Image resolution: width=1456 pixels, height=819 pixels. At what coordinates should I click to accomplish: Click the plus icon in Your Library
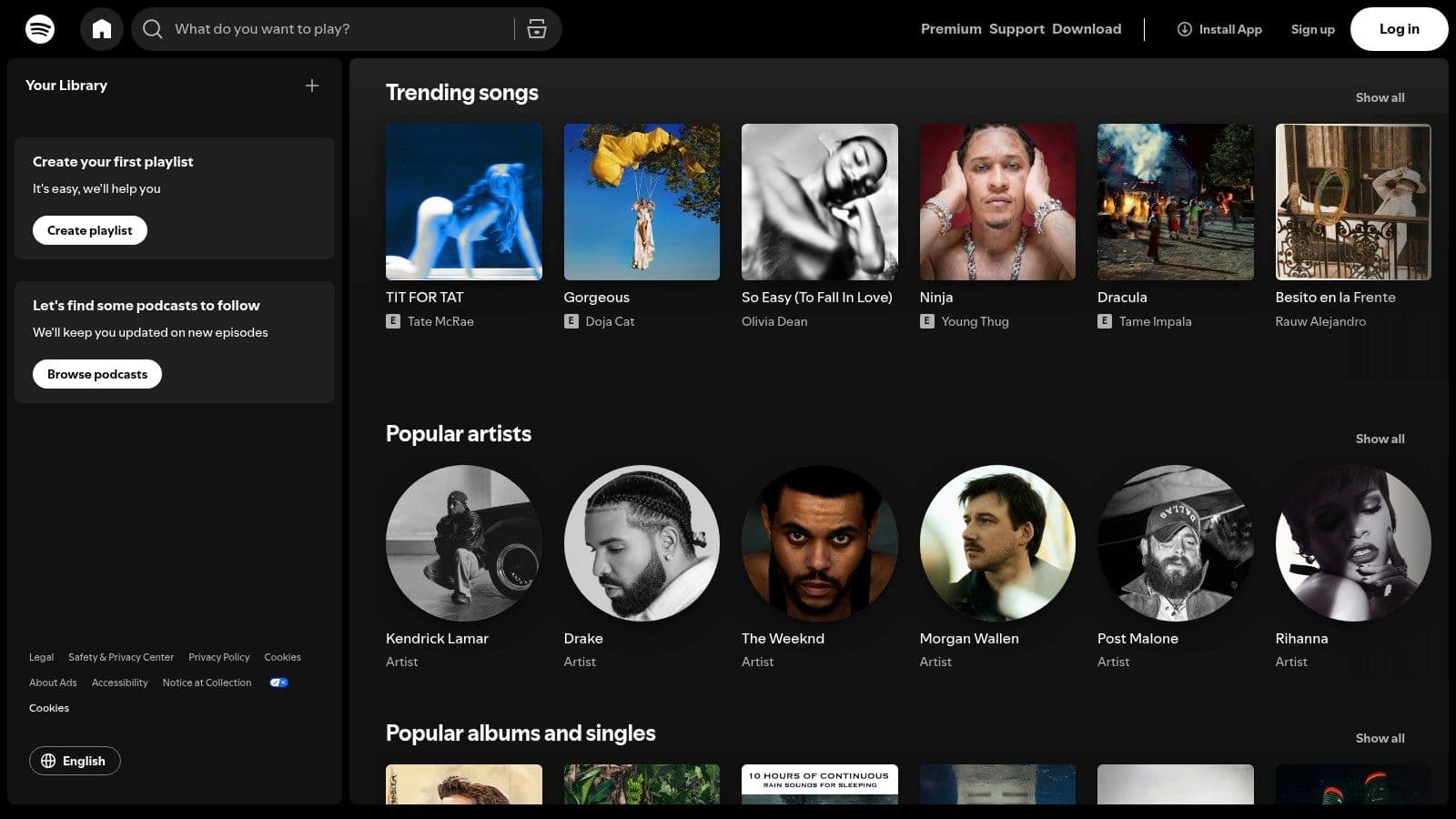pos(312,86)
